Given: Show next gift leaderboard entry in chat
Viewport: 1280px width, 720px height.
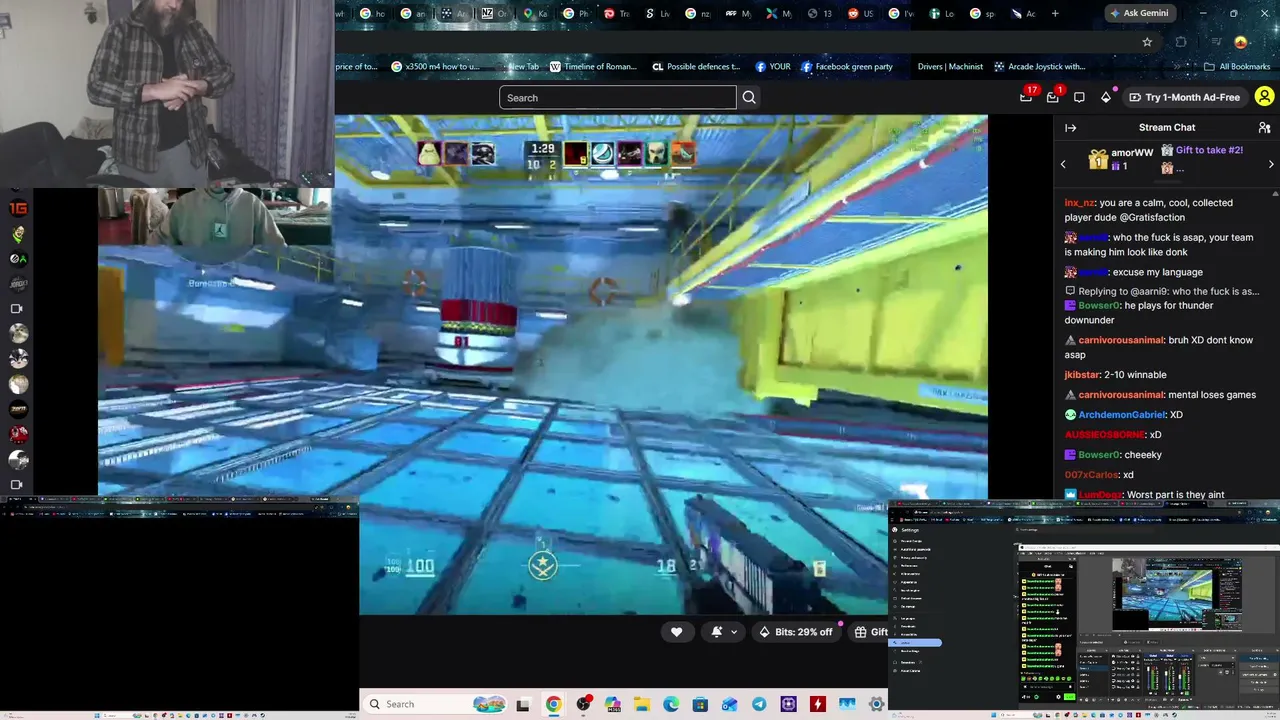Looking at the screenshot, I should click(x=1271, y=164).
